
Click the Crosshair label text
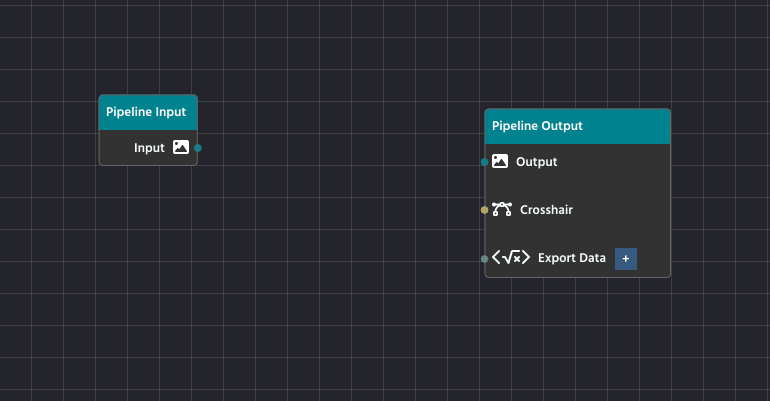(546, 210)
